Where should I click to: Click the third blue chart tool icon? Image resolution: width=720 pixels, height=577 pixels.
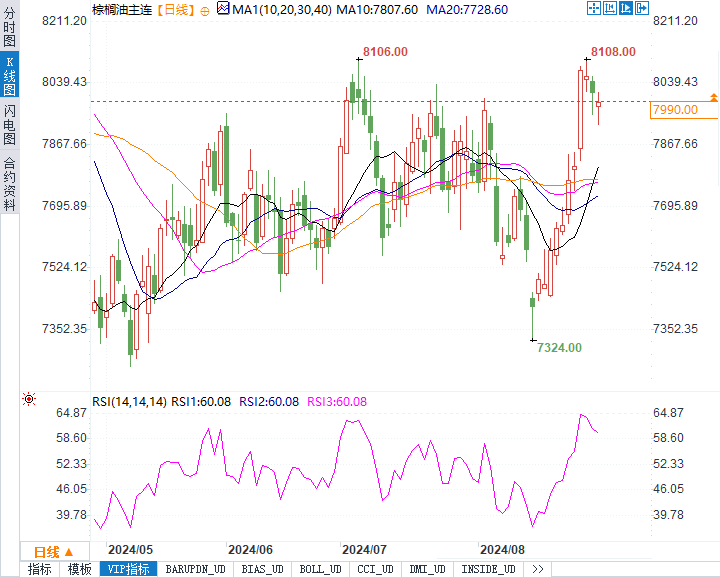coord(626,8)
